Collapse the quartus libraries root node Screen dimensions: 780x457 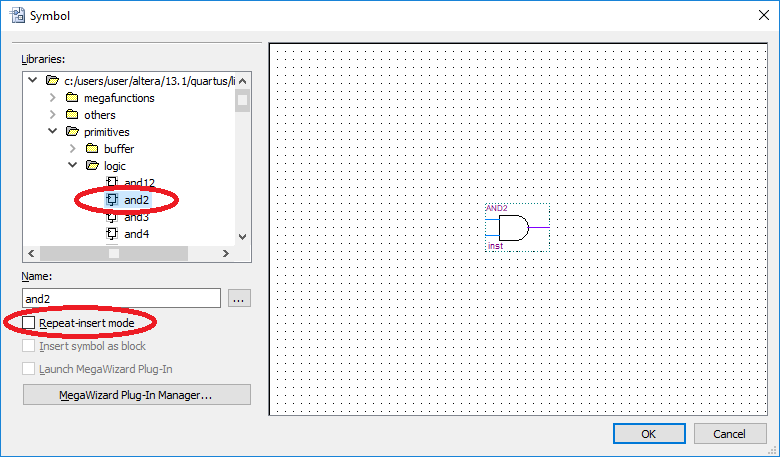click(33, 80)
